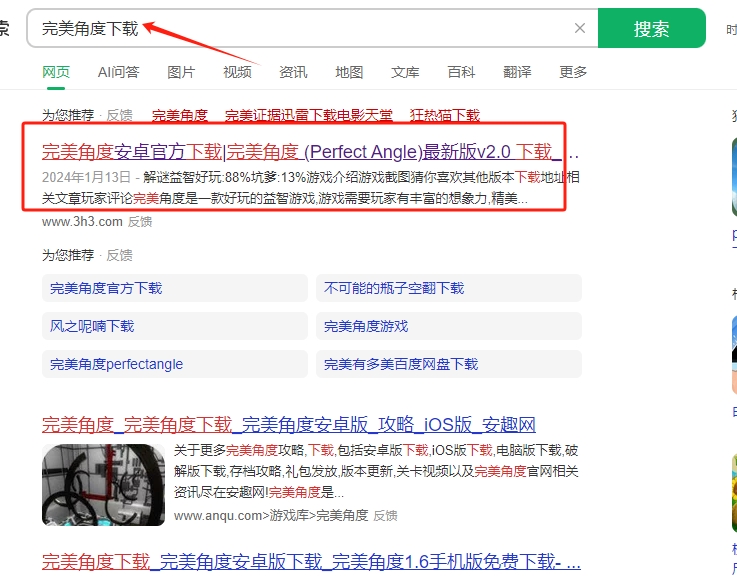Screen dimensions: 737x578
Task: Expand the 更多 tab menu
Action: [x=573, y=72]
